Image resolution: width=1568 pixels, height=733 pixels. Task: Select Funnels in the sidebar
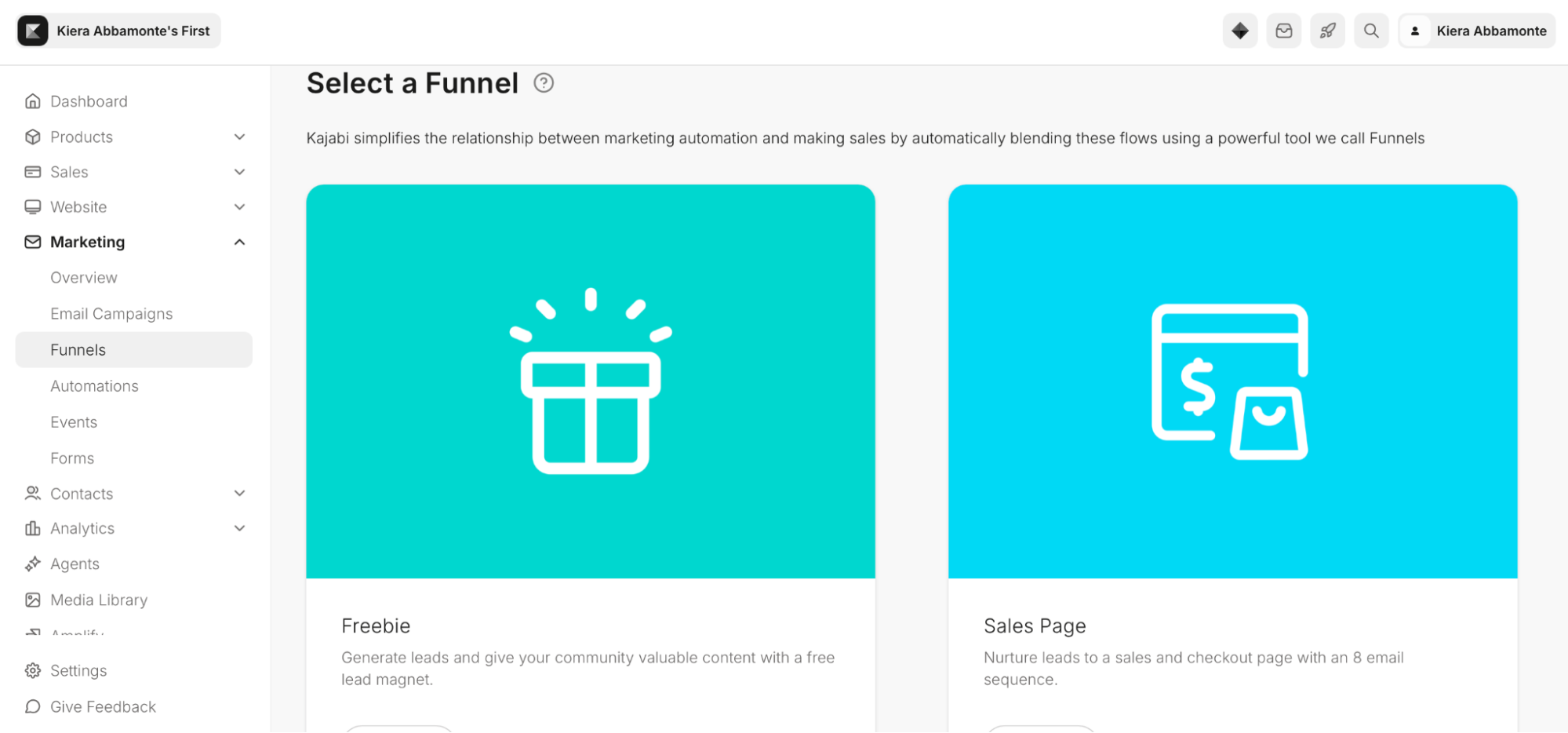134,350
